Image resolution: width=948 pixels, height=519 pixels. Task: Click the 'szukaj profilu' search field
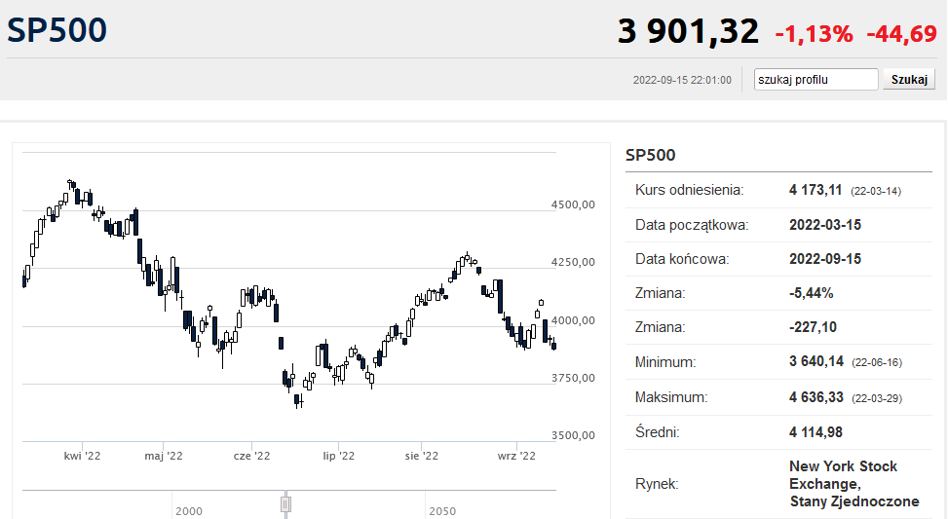(x=816, y=79)
